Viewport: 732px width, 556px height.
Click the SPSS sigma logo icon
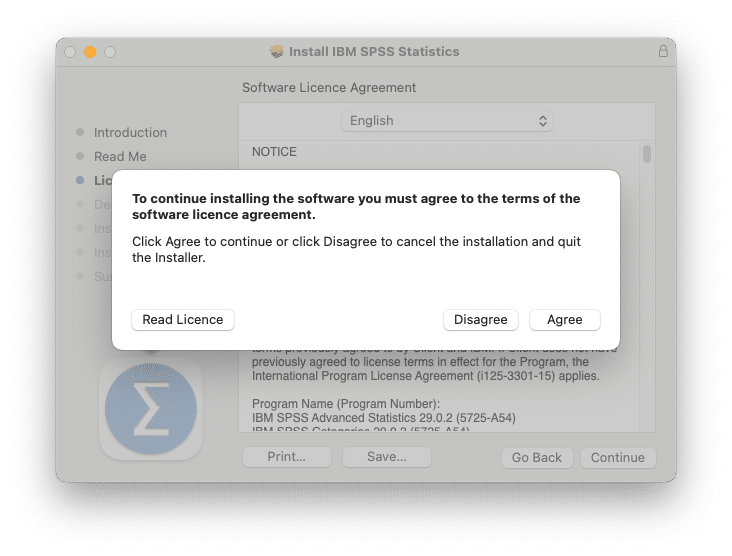pos(151,409)
